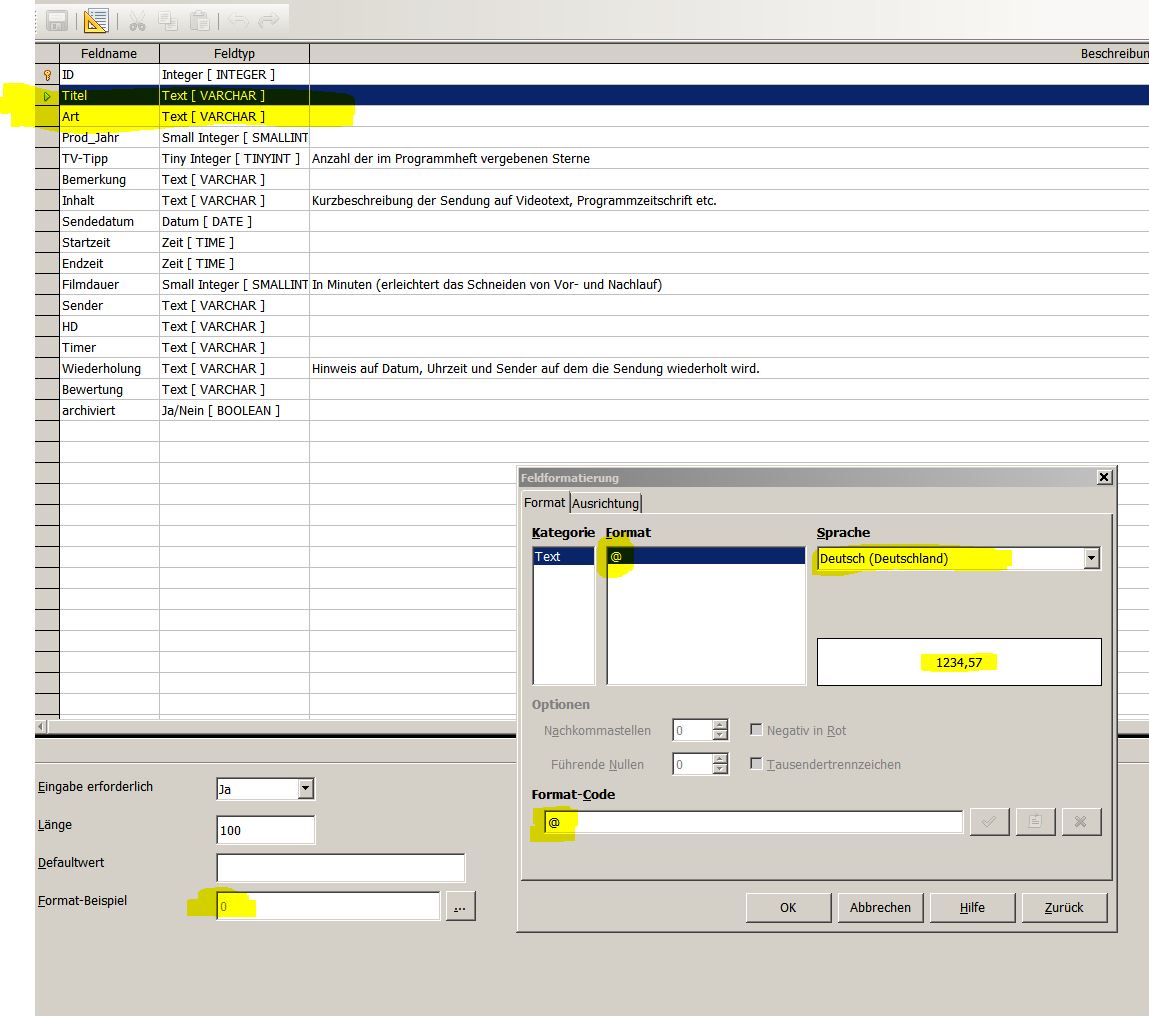1149x1016 pixels.
Task: Select the Inhalt field name cell
Action: pyautogui.click(x=109, y=201)
